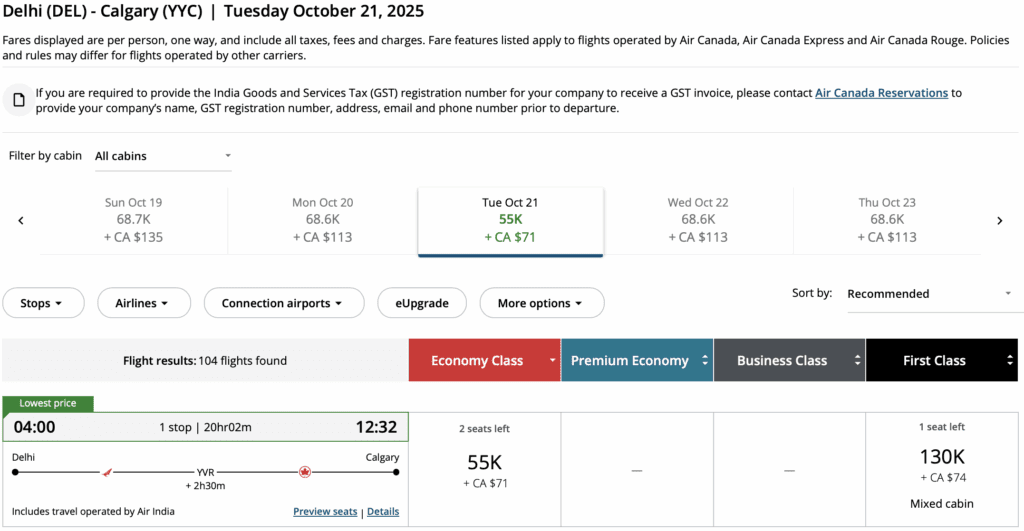Click the next dates right arrow

[999, 221]
